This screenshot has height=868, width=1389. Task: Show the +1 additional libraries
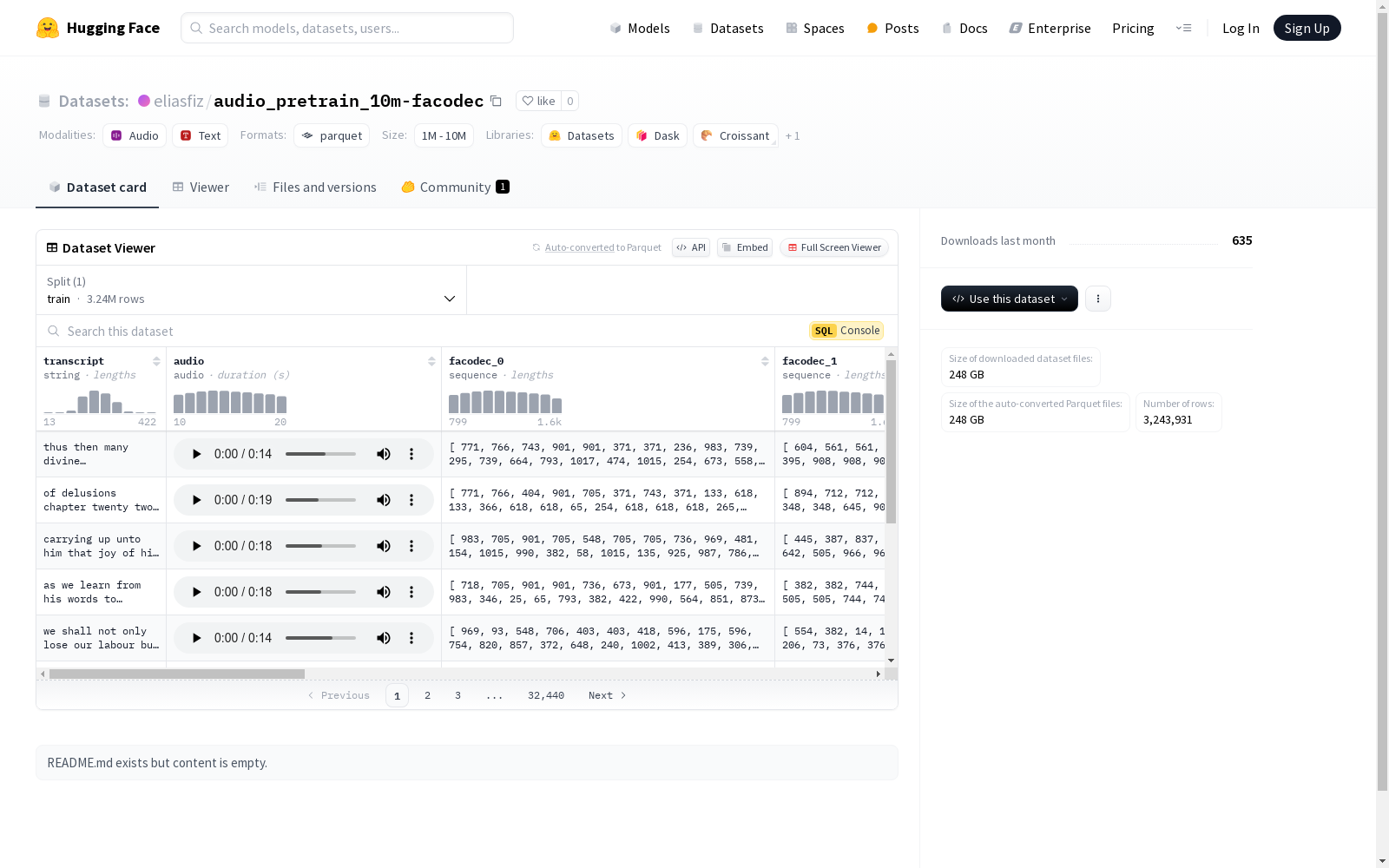pyautogui.click(x=793, y=135)
